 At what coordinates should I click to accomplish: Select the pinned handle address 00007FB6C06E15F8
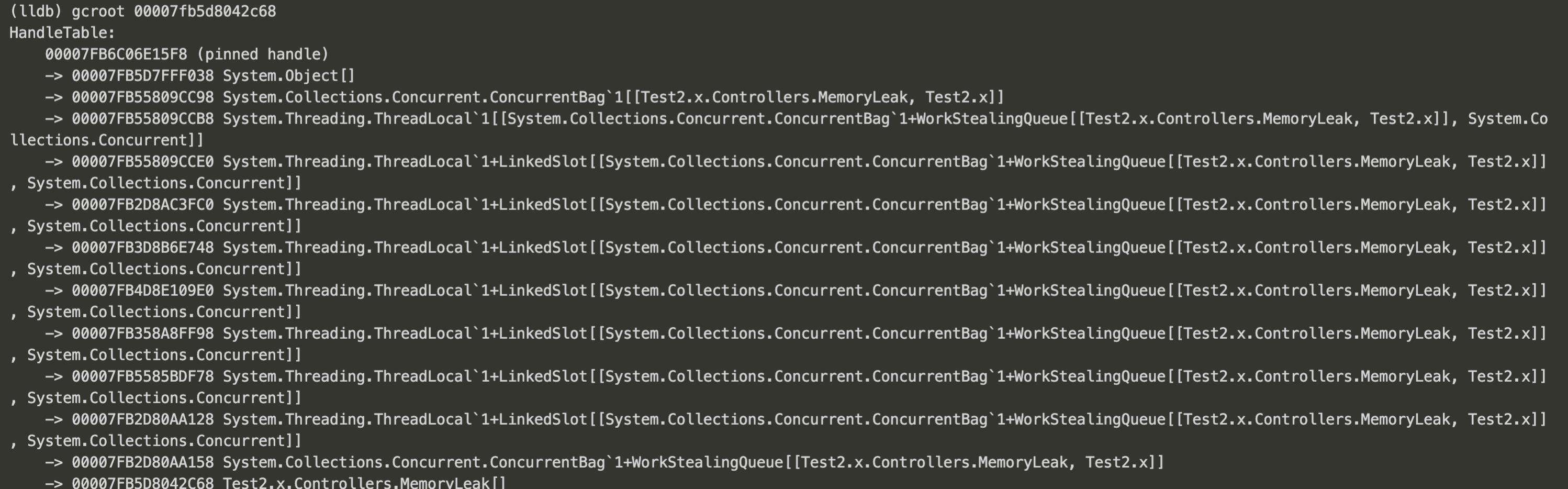tap(116, 54)
